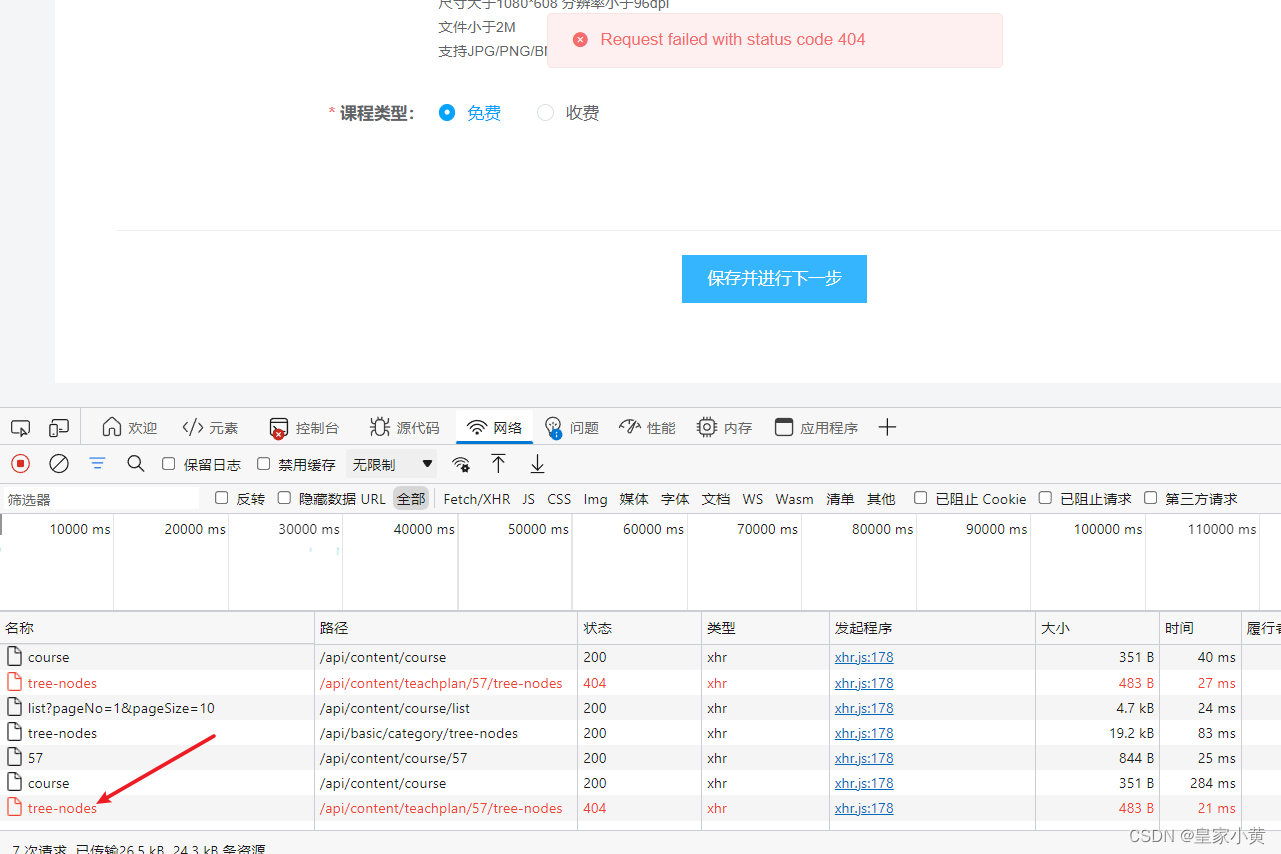Open the 应用程序 (Application) tab
The image size is (1281, 854).
pyautogui.click(x=816, y=428)
